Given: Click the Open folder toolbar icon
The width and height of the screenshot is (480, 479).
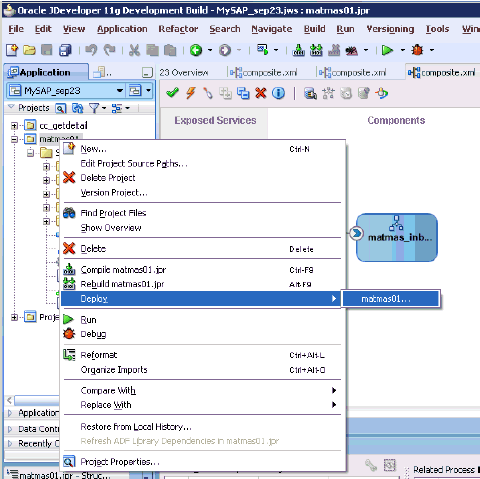Looking at the screenshot, I should [x=29, y=50].
